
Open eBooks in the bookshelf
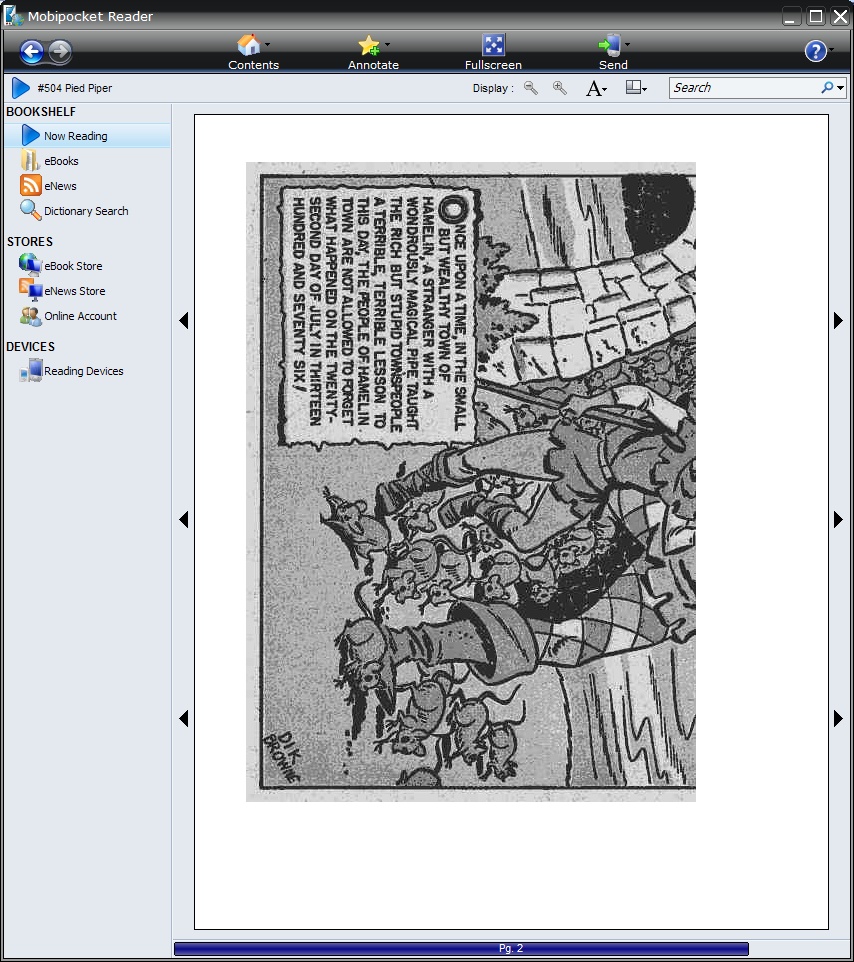pyautogui.click(x=61, y=161)
